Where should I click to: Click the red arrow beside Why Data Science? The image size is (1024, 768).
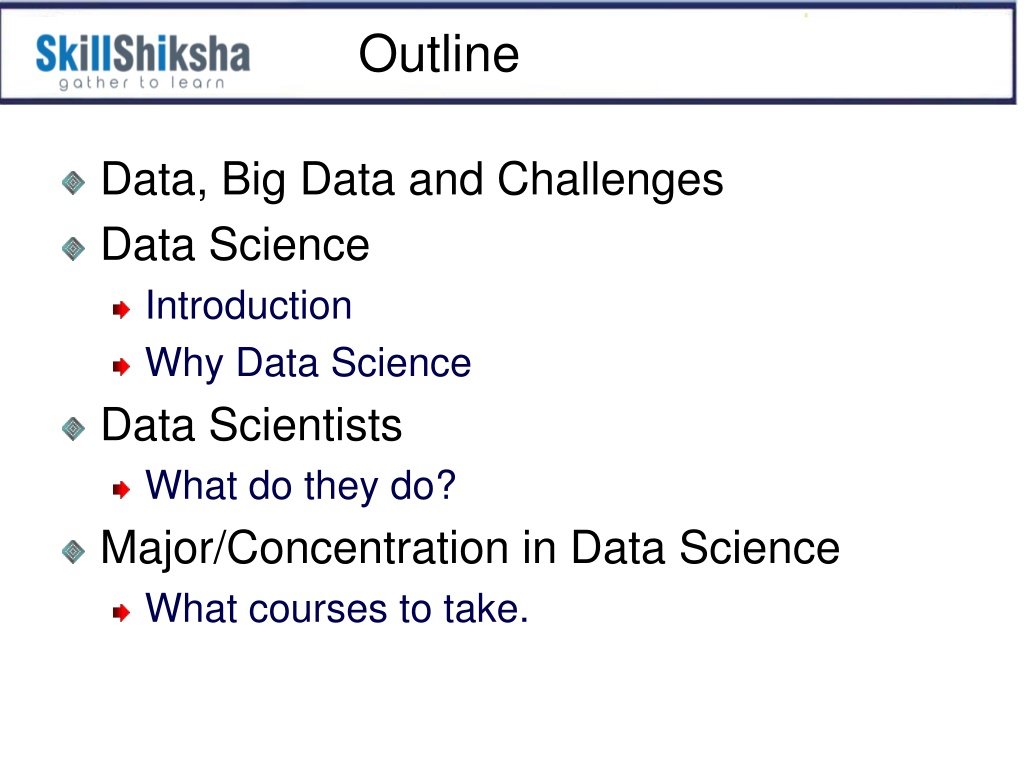coord(121,366)
